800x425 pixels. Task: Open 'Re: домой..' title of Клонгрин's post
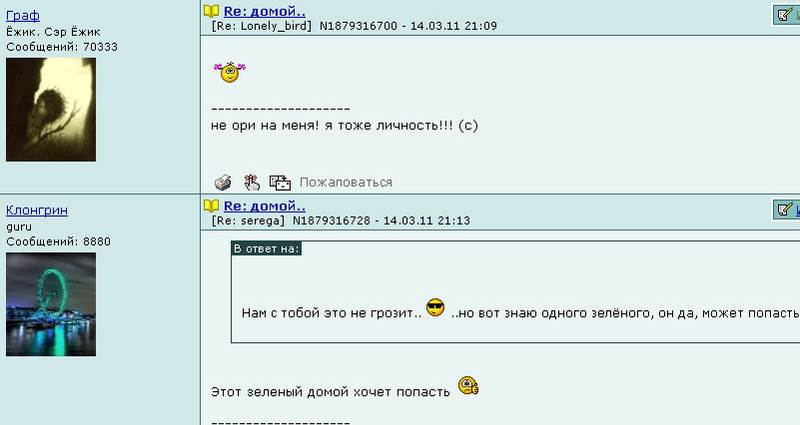point(264,206)
